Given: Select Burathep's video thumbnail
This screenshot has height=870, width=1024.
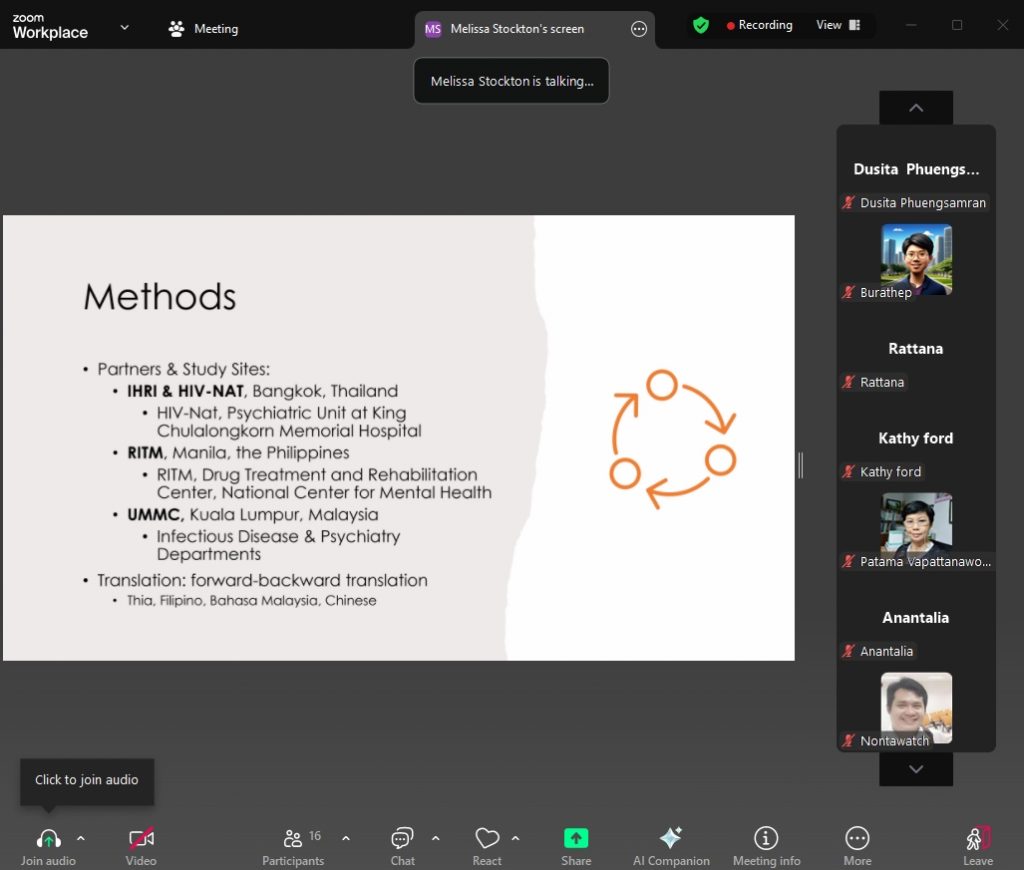Looking at the screenshot, I should point(916,258).
